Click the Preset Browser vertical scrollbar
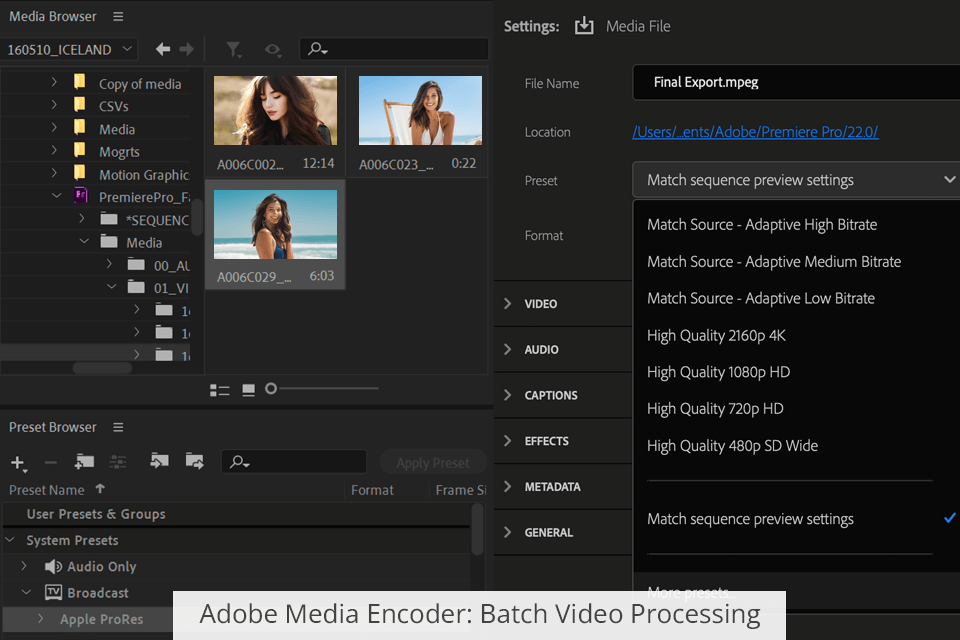Screen dimensions: 960x640 (478, 529)
